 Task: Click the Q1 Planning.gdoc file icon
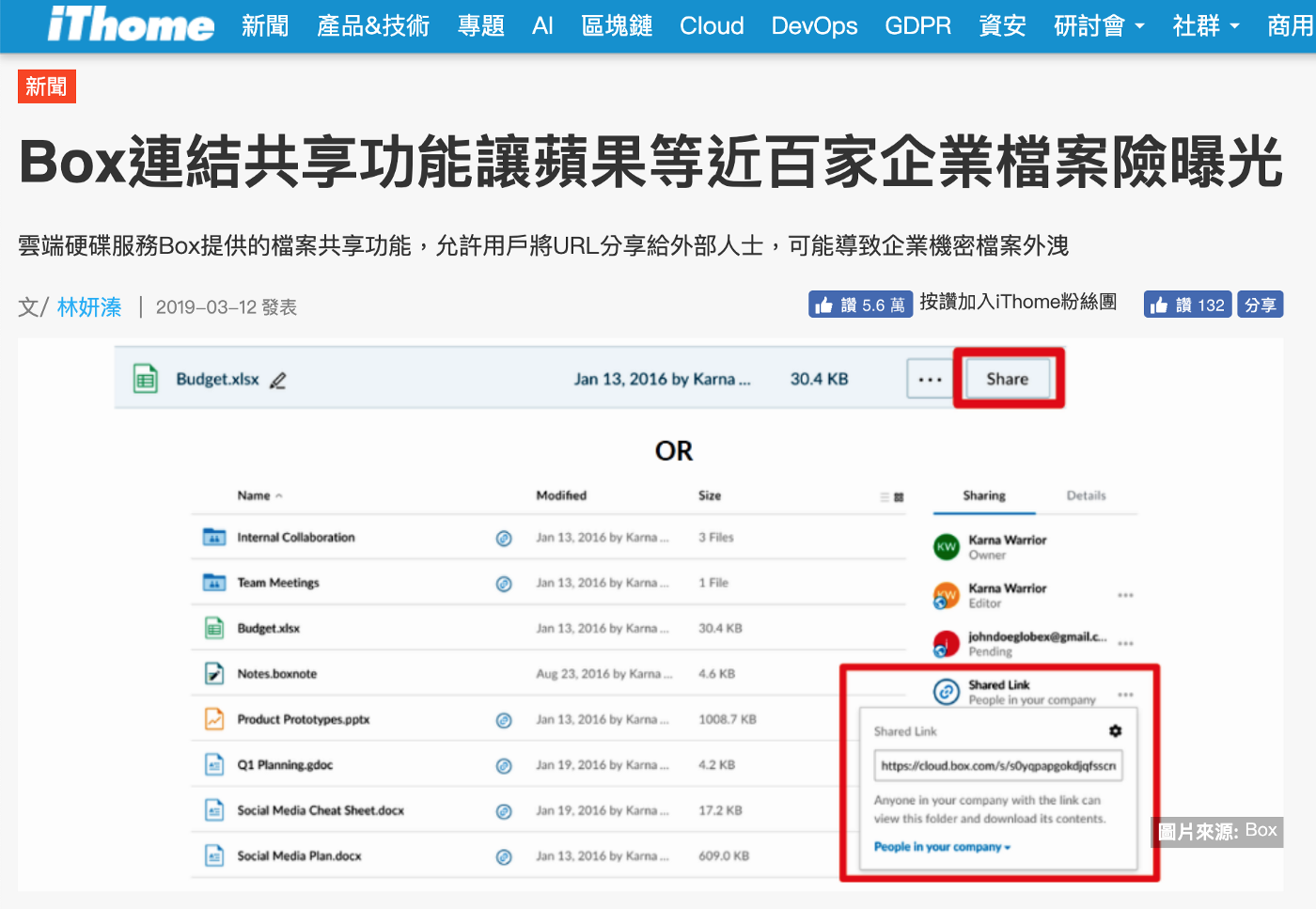[214, 764]
